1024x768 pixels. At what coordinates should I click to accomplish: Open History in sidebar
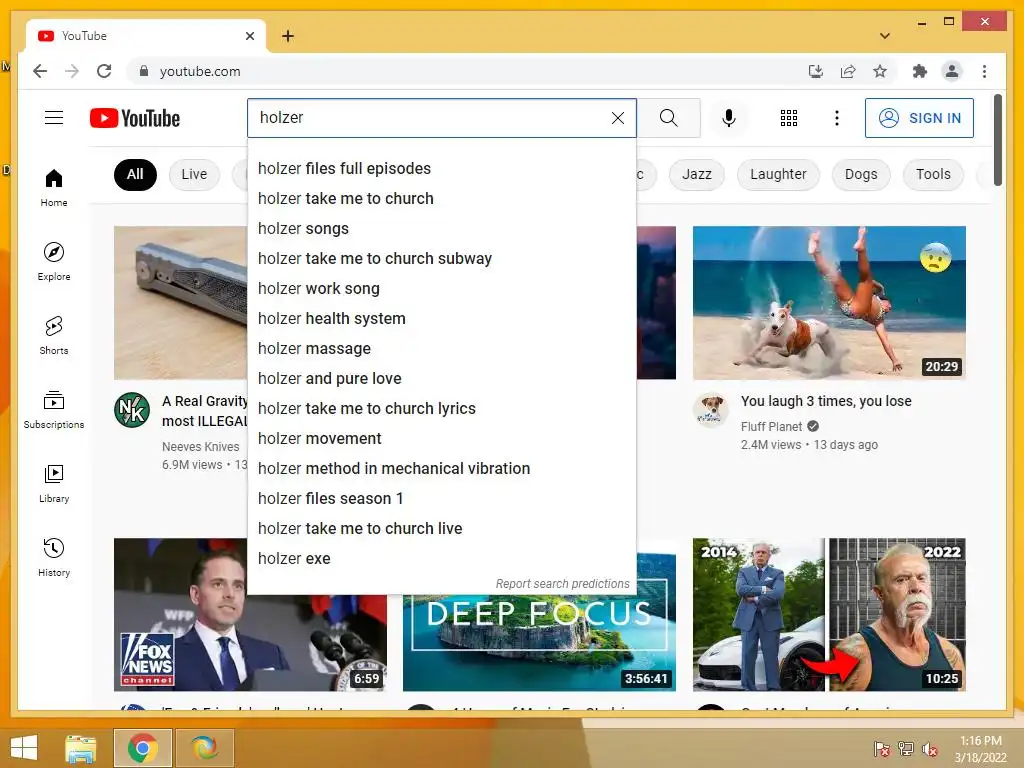(54, 558)
